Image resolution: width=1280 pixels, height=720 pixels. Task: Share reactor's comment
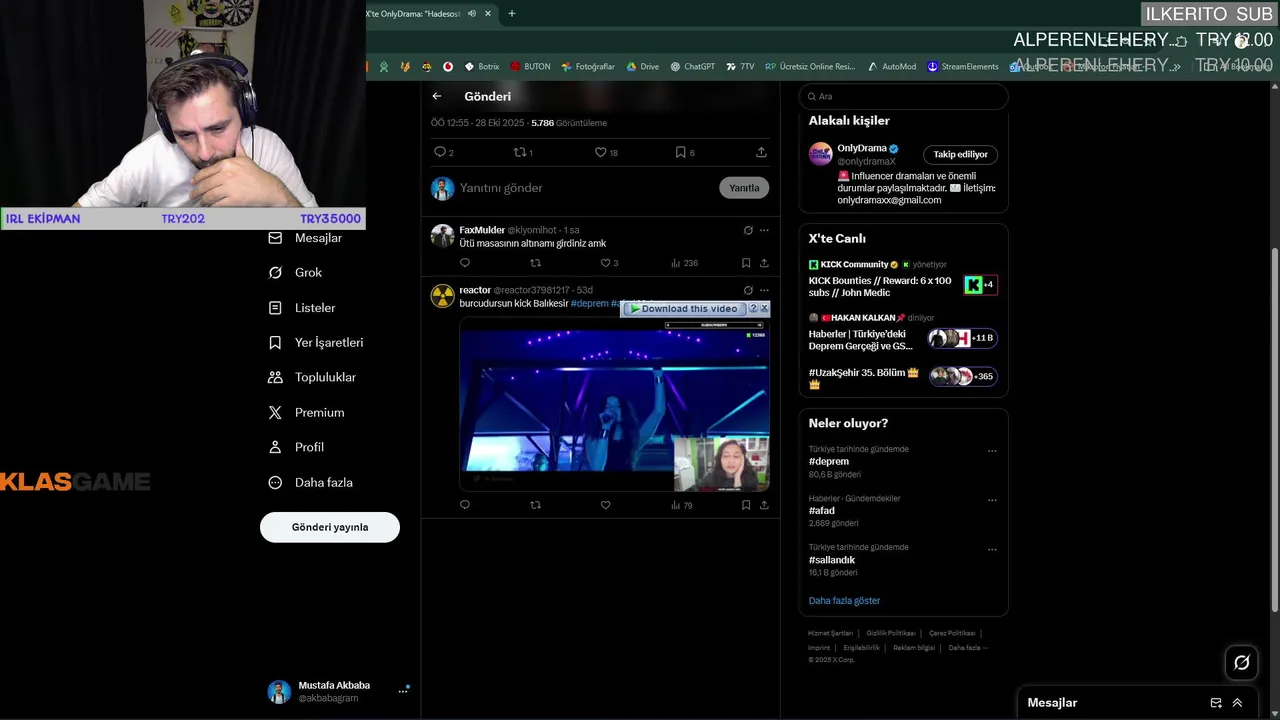(764, 505)
